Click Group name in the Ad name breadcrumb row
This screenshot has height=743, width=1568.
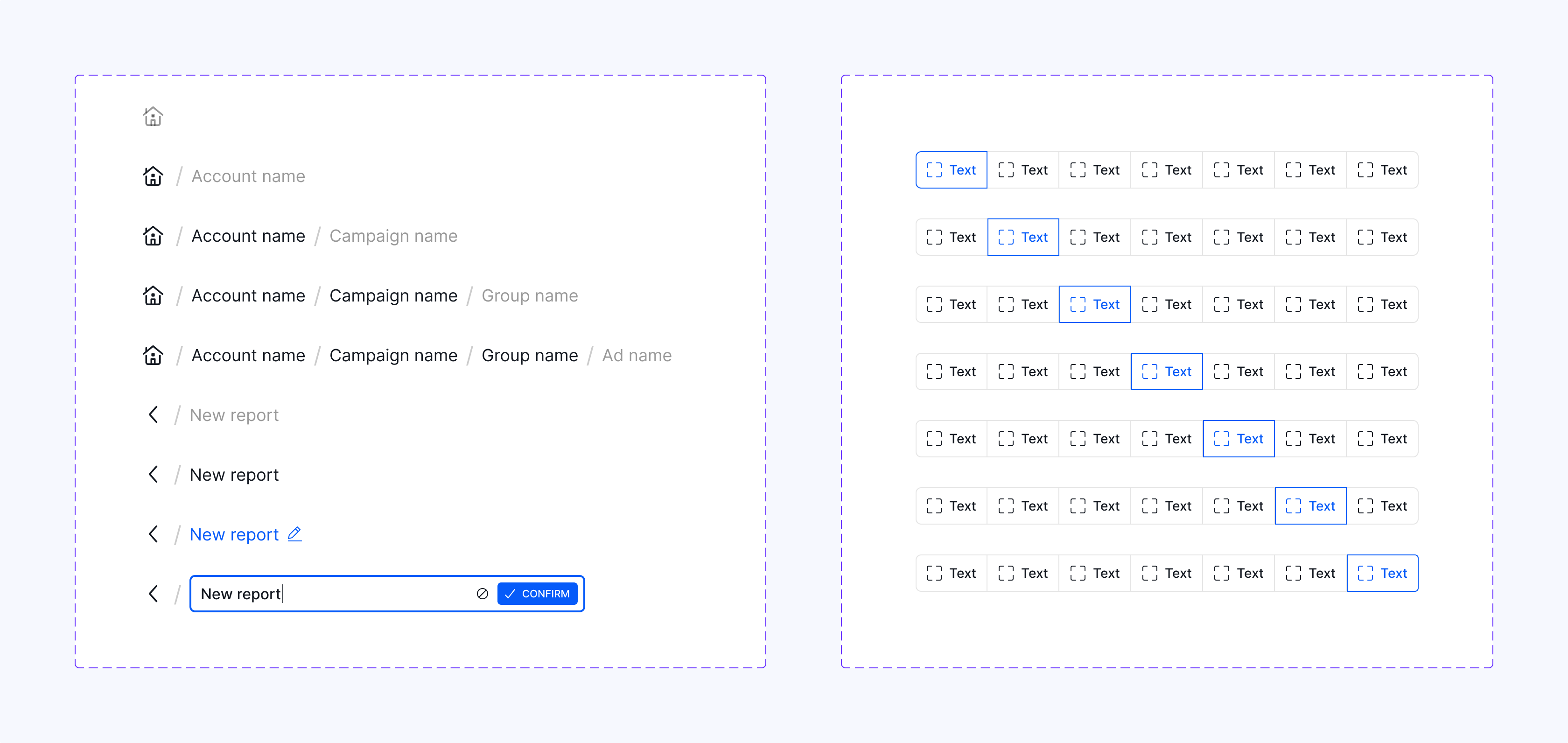(x=529, y=355)
